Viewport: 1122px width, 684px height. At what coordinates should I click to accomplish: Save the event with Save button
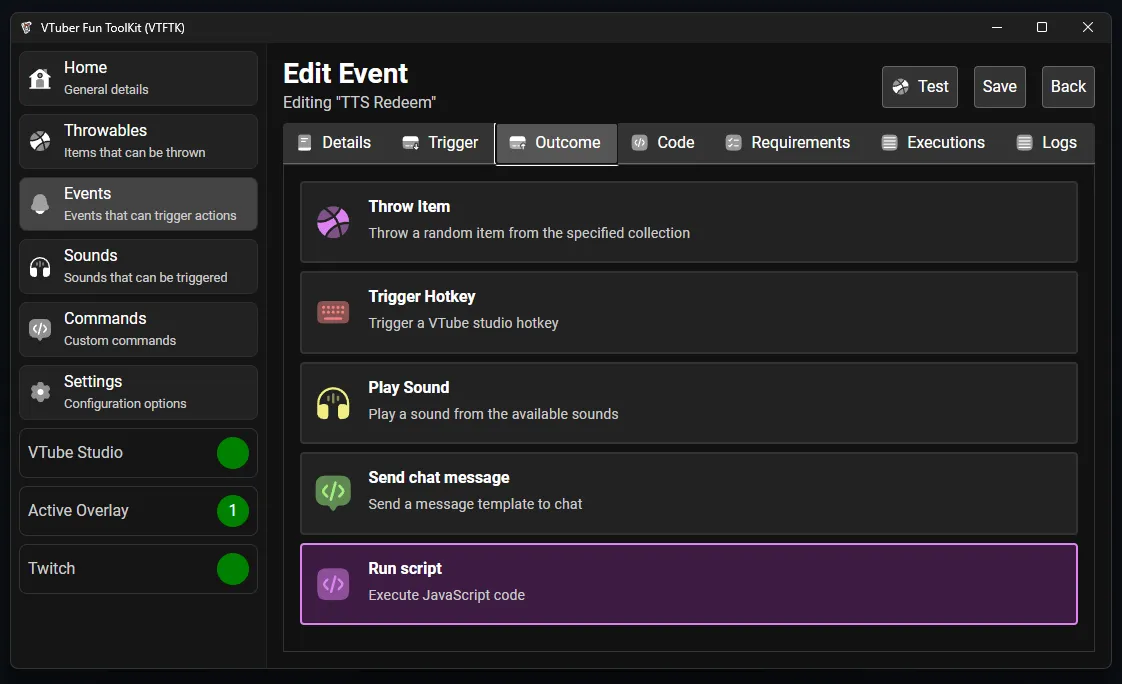pos(999,87)
